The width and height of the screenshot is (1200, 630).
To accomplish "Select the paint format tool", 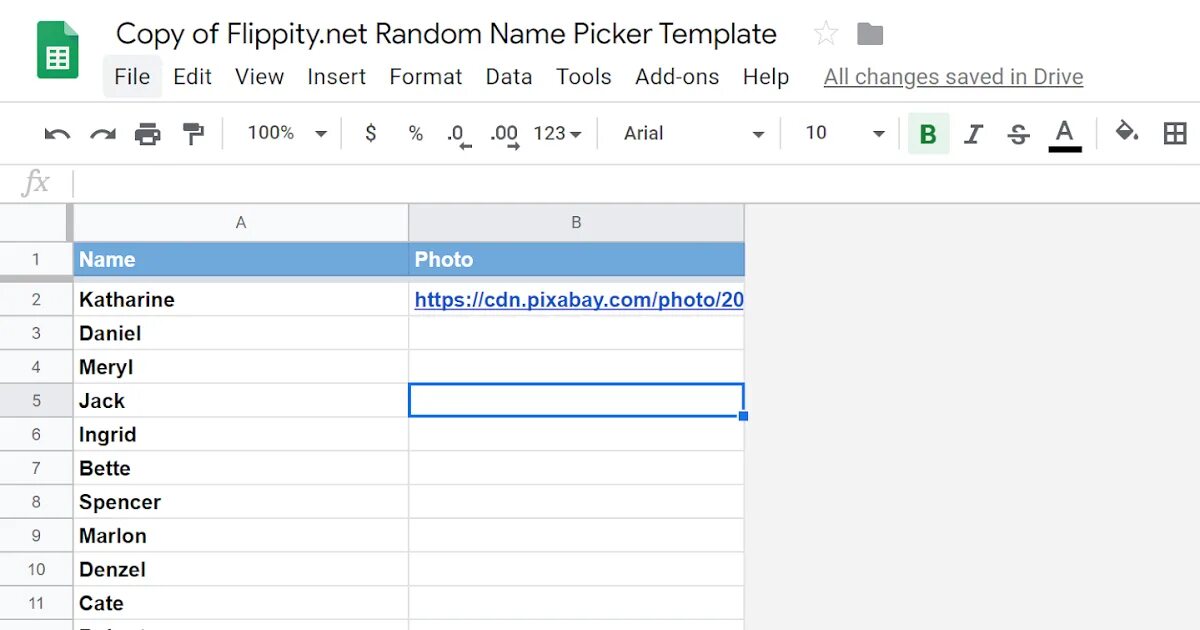I will [x=193, y=134].
